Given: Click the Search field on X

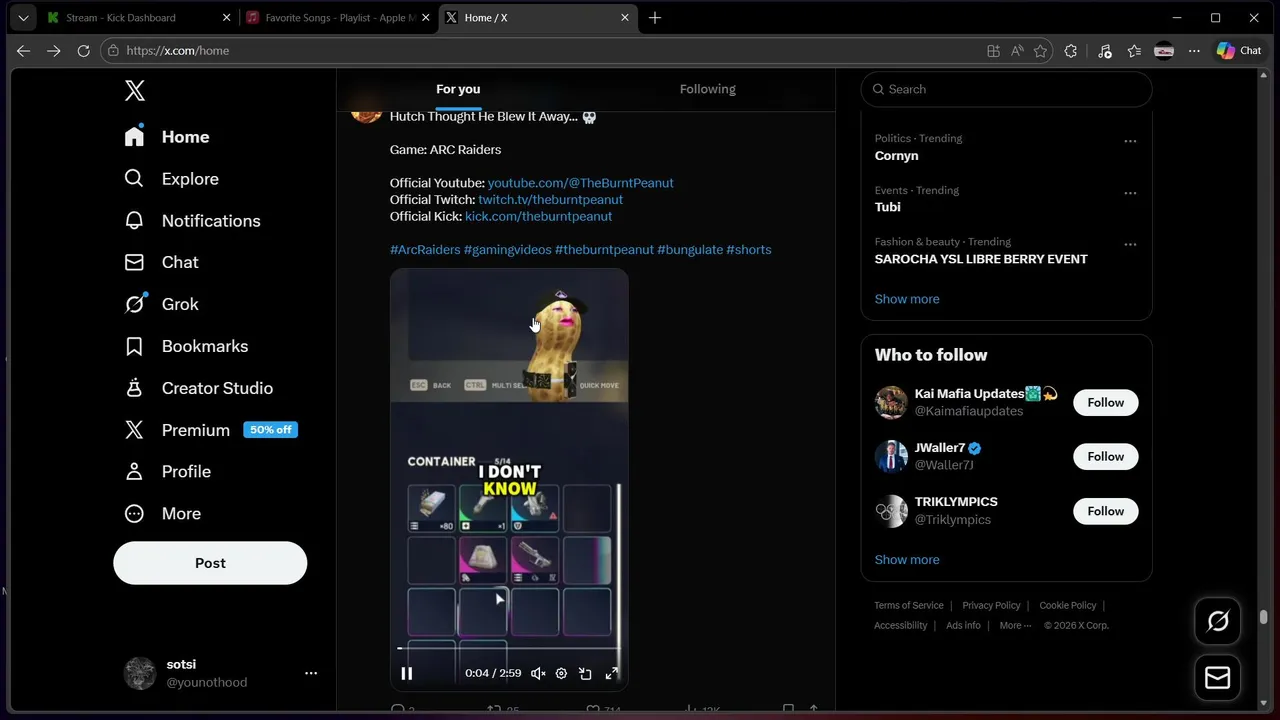Looking at the screenshot, I should pos(1006,89).
